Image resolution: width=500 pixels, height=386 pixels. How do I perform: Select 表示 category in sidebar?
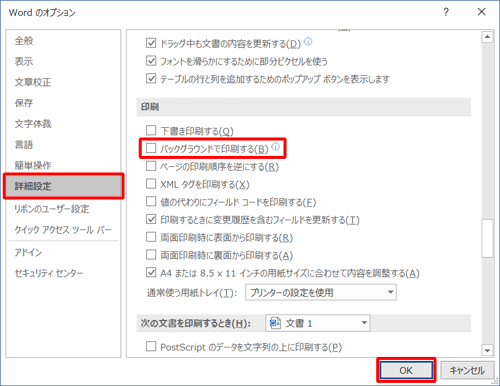[24, 61]
